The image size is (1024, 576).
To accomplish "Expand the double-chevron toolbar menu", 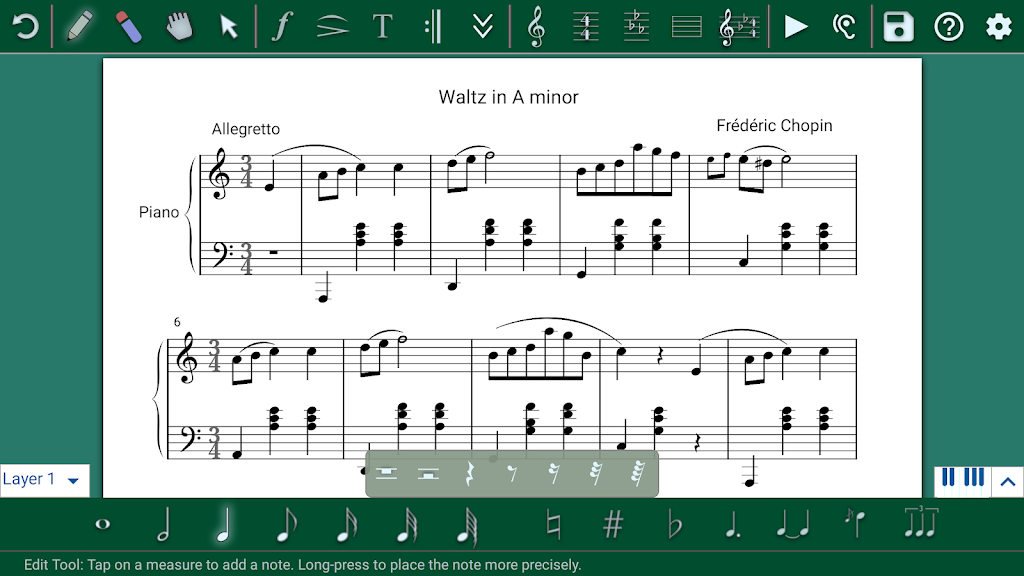I will click(x=483, y=27).
